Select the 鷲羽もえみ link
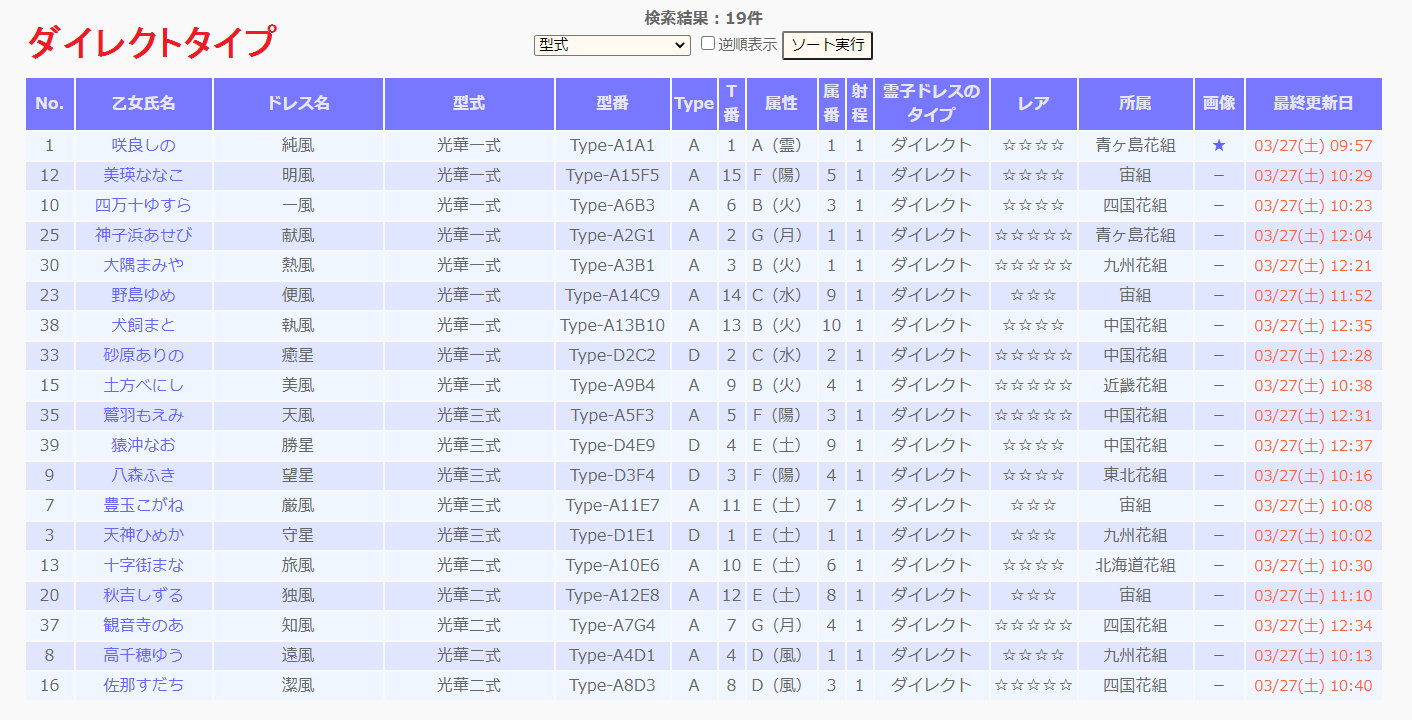This screenshot has width=1412, height=720. (143, 415)
